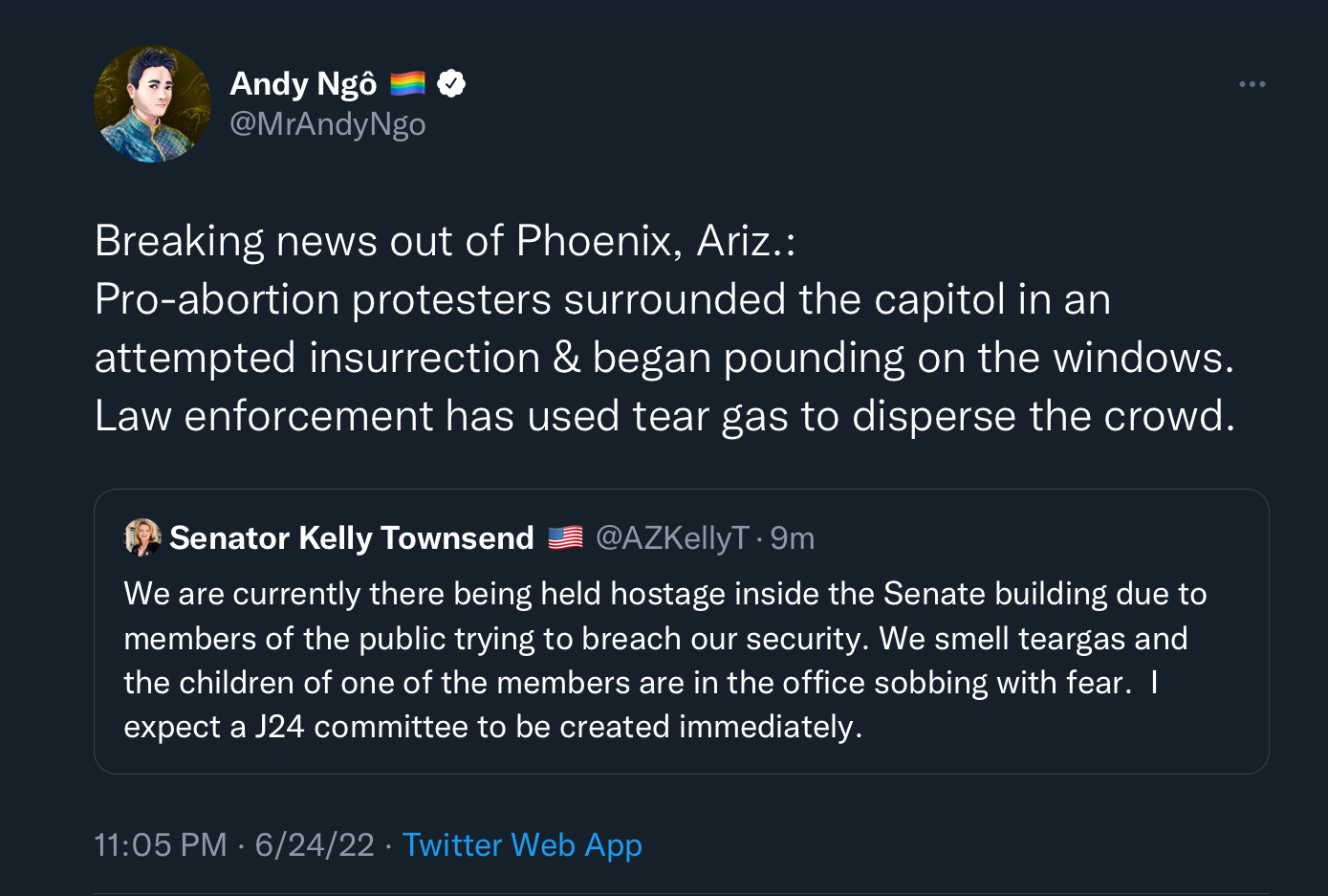This screenshot has height=896, width=1328.
Task: Open the three-dot more options menu
Action: click(x=1252, y=84)
